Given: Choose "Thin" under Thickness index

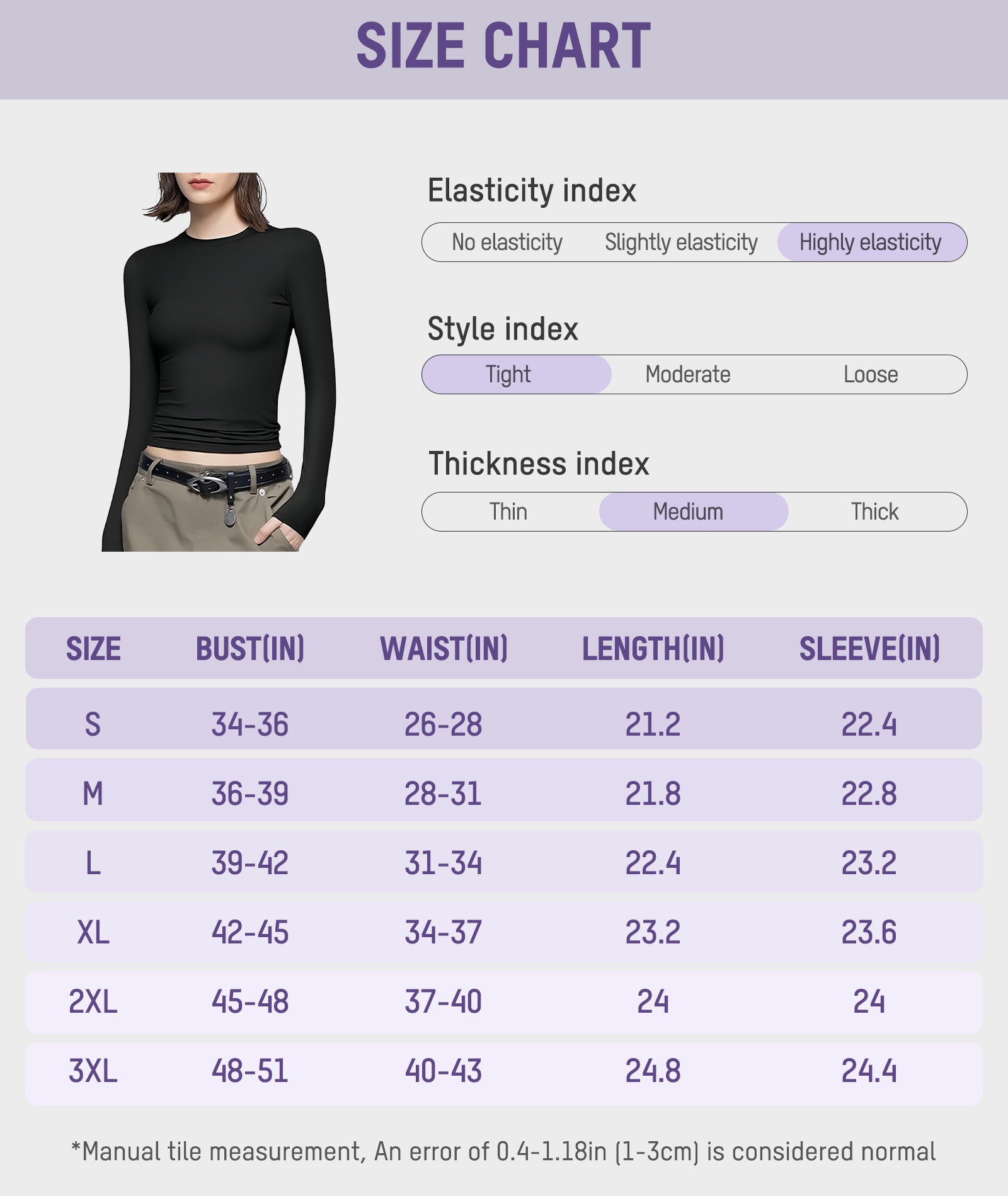Looking at the screenshot, I should 508,512.
